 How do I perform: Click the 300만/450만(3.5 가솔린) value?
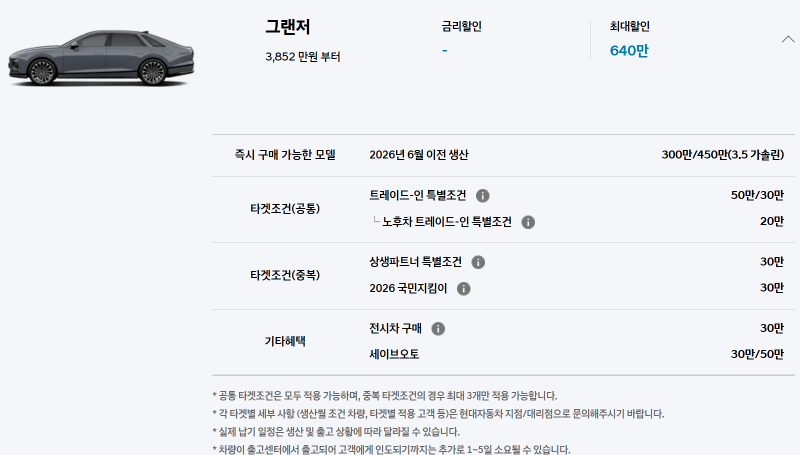[x=722, y=155]
